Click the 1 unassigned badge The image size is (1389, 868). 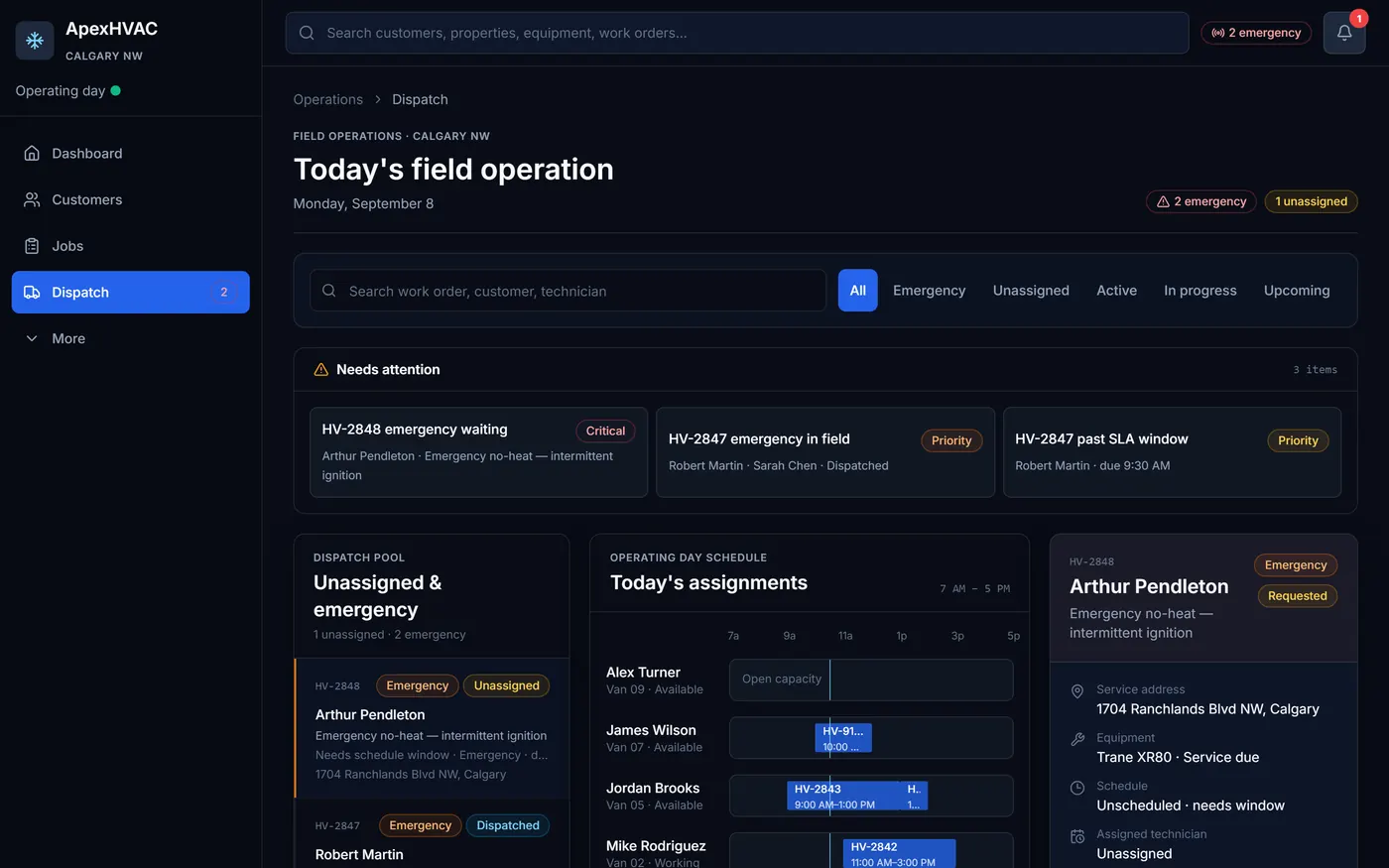pyautogui.click(x=1311, y=201)
